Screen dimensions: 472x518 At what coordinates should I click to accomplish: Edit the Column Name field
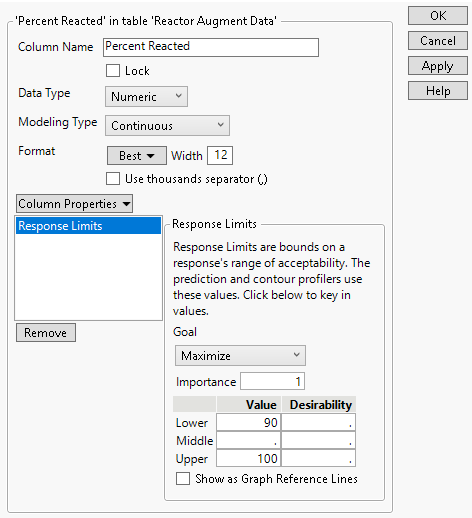[x=211, y=47]
